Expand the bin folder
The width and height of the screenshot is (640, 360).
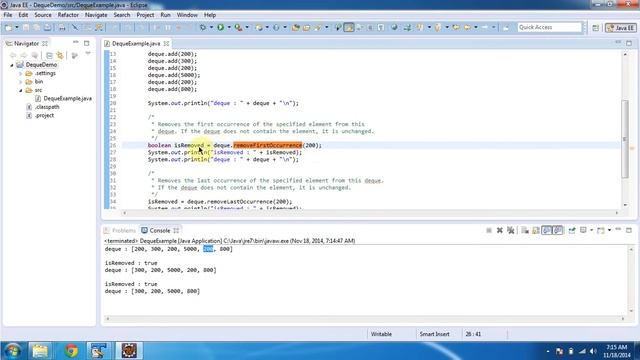(x=21, y=82)
